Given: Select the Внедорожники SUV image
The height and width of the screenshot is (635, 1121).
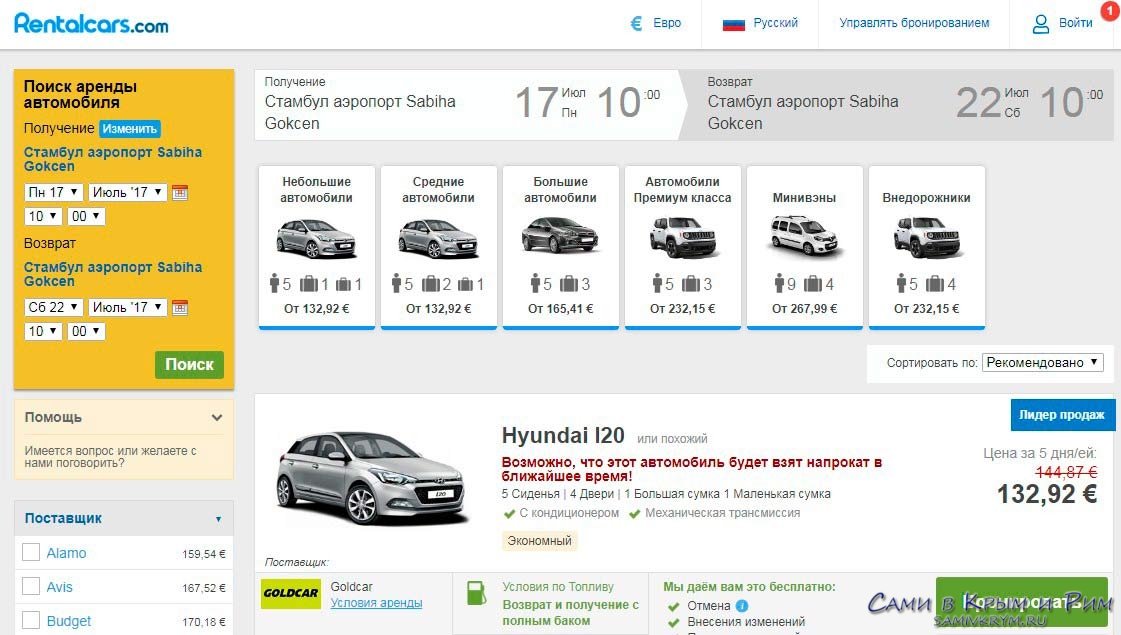Looking at the screenshot, I should click(x=927, y=237).
